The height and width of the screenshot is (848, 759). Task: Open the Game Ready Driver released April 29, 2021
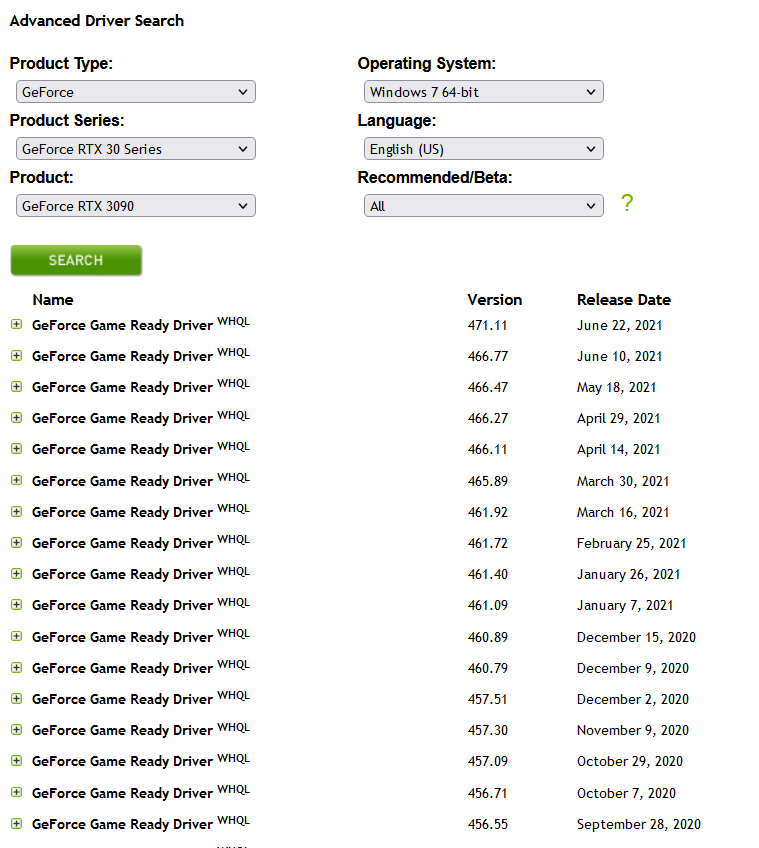(x=122, y=418)
